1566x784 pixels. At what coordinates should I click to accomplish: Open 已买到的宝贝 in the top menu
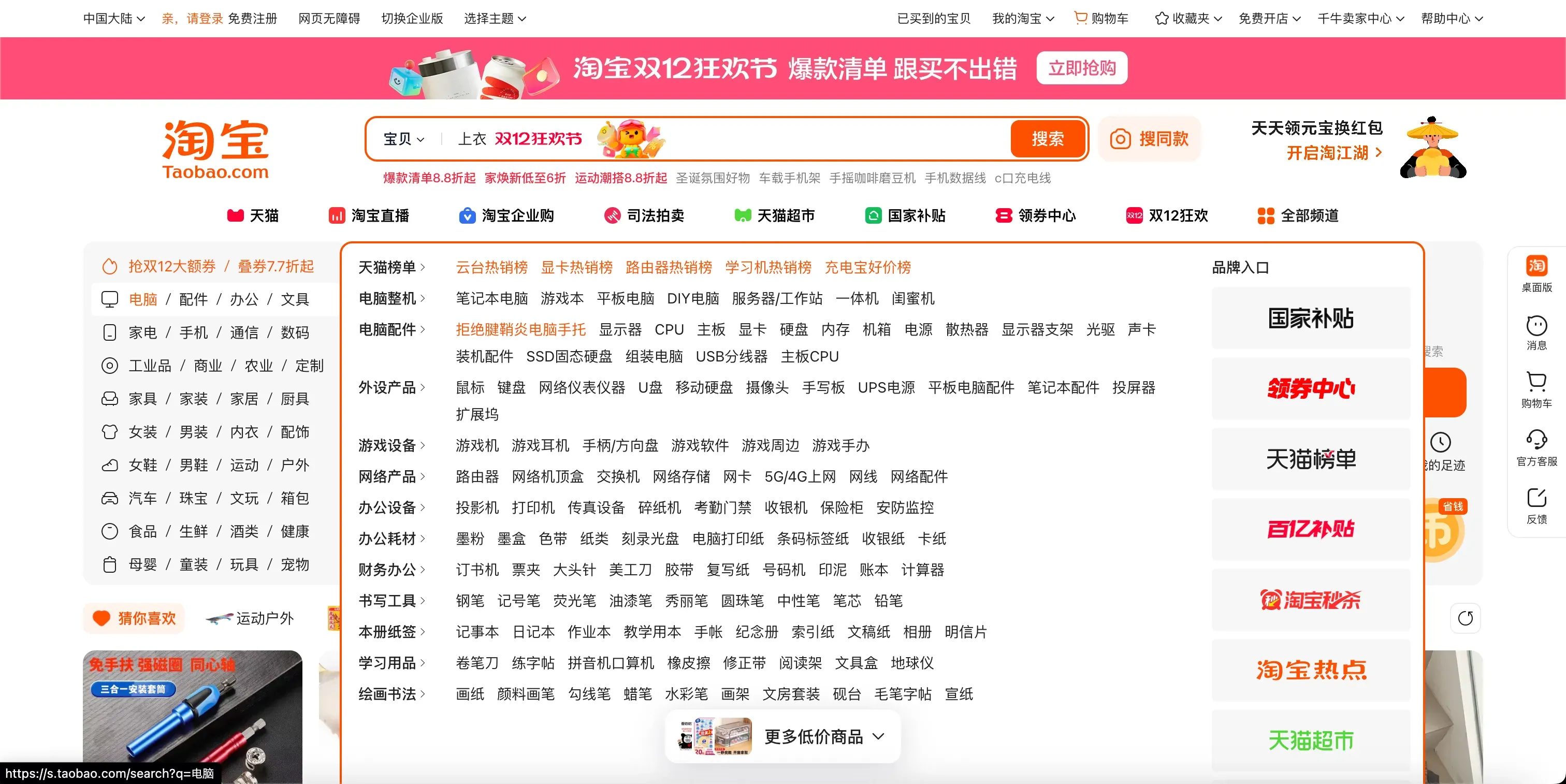point(933,18)
